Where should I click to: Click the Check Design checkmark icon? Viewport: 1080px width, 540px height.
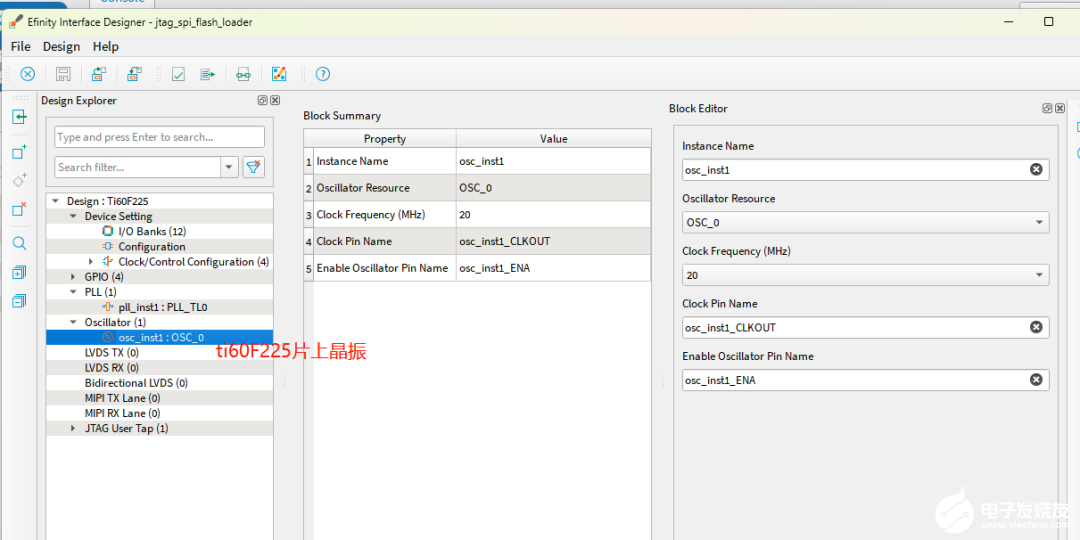[x=178, y=74]
